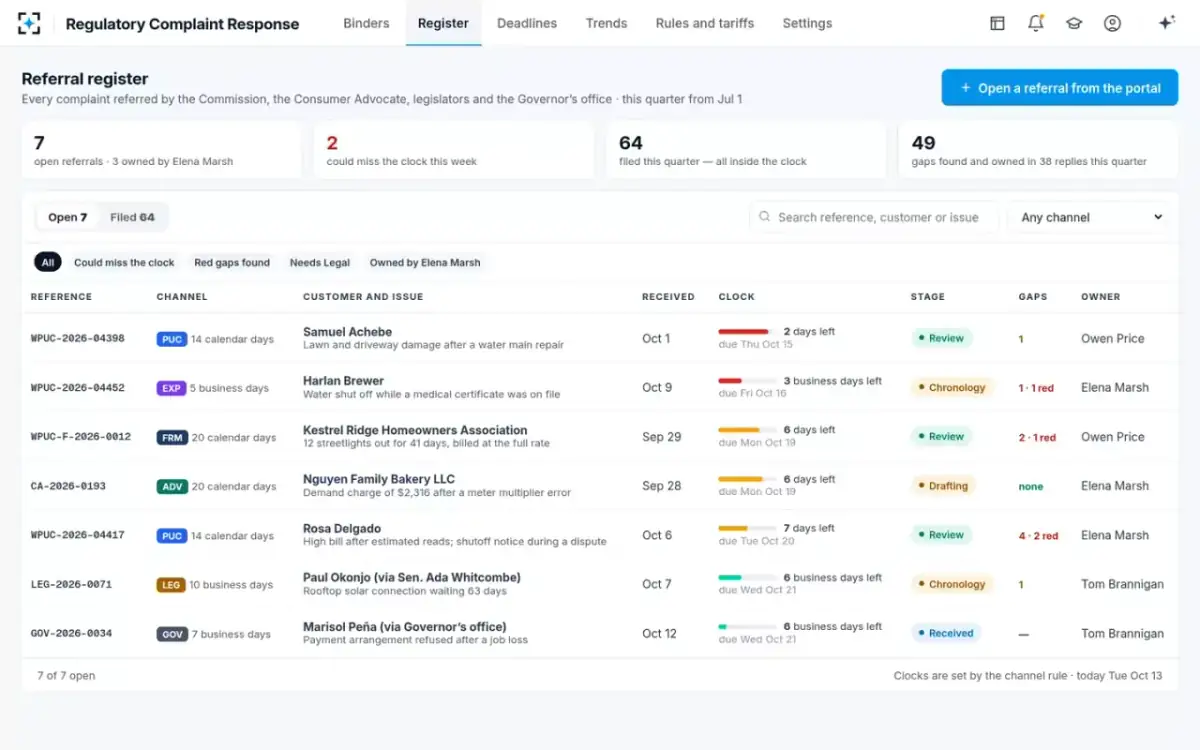
Task: Click the ADV channel badge
Action: click(172, 486)
